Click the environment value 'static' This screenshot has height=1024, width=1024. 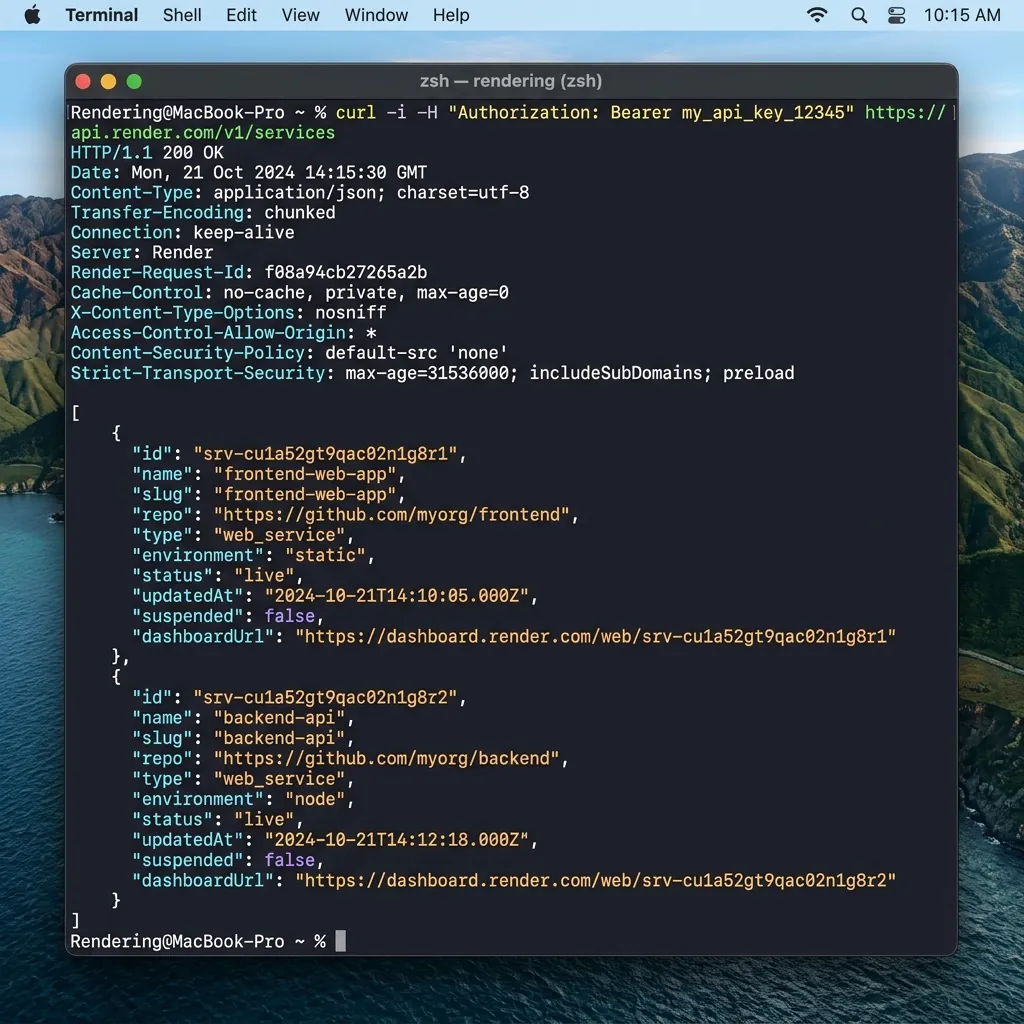tap(325, 556)
